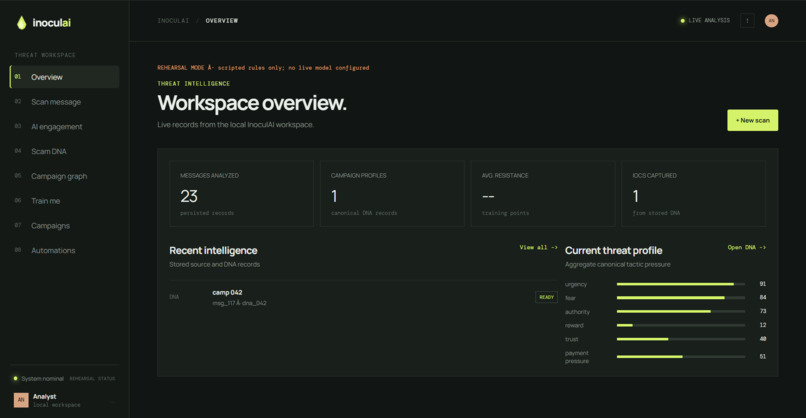Screen dimensions: 806x418
Task: Click the + New scan button
Action: pos(752,120)
